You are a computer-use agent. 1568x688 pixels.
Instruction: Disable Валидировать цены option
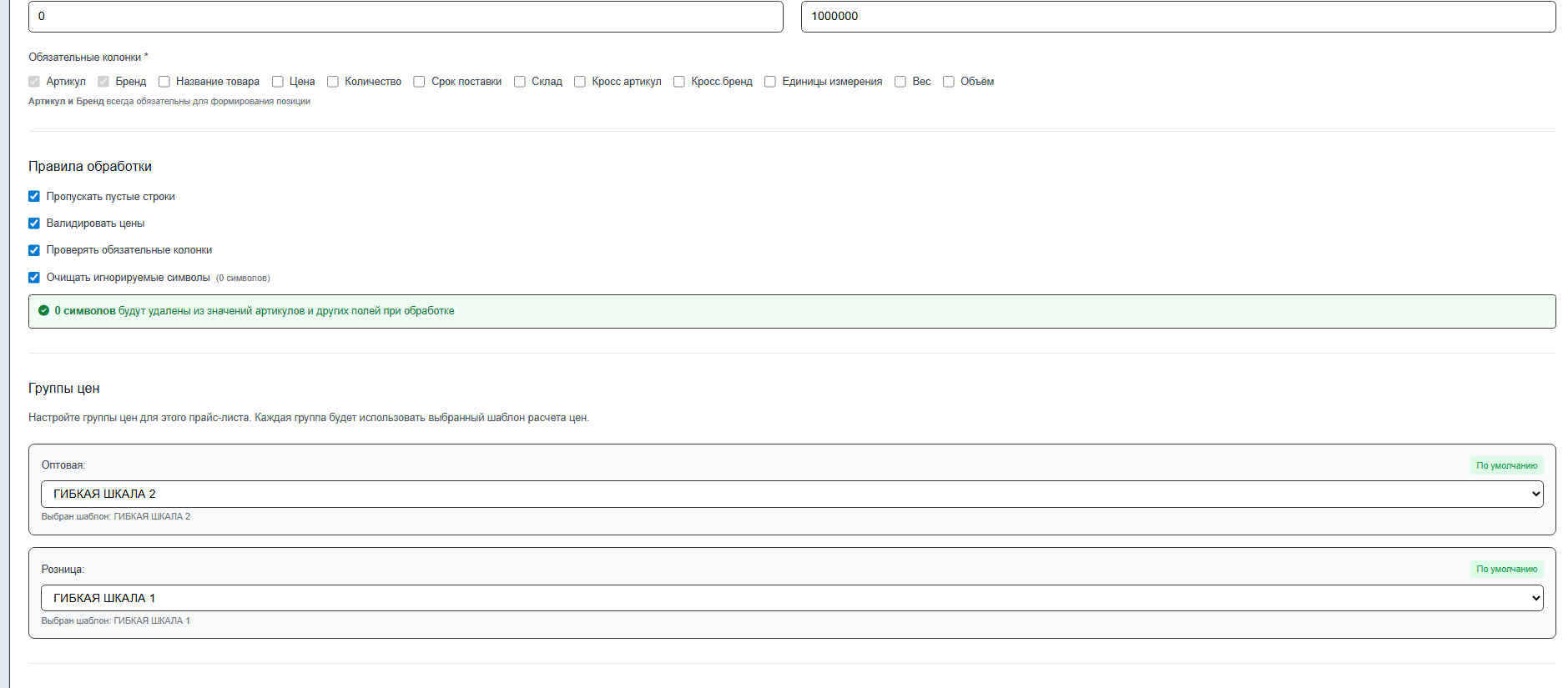tap(34, 223)
